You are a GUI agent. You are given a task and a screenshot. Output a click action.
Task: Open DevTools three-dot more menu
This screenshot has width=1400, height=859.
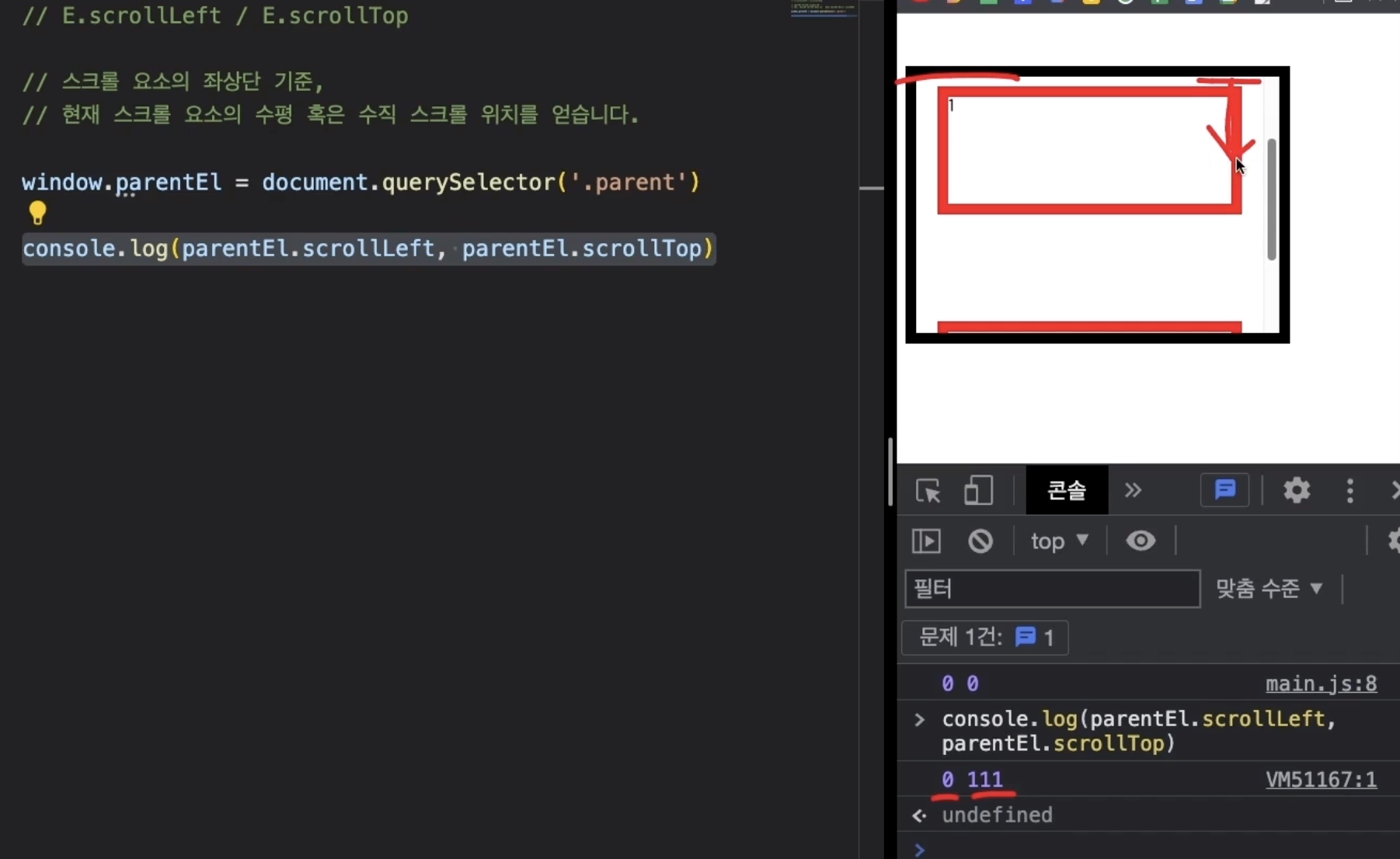1350,490
